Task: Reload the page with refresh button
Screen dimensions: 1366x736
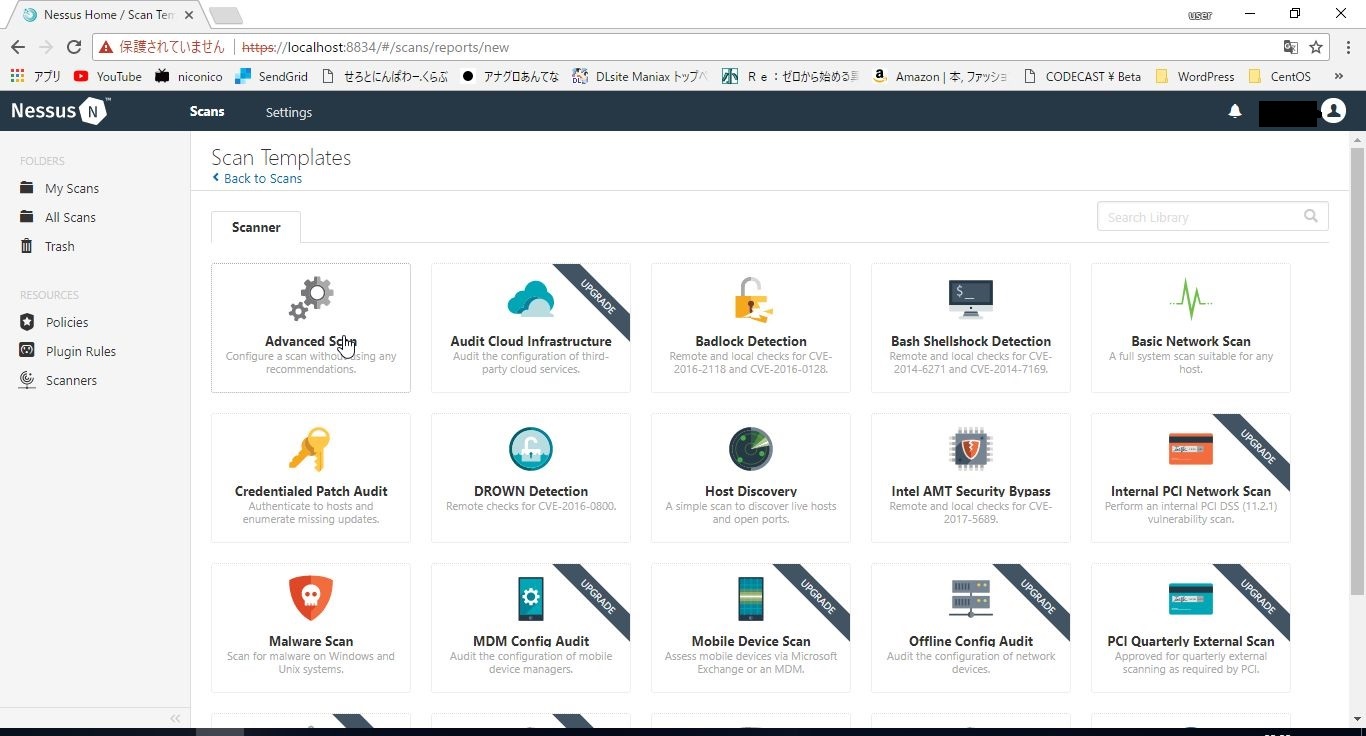Action: 73,47
